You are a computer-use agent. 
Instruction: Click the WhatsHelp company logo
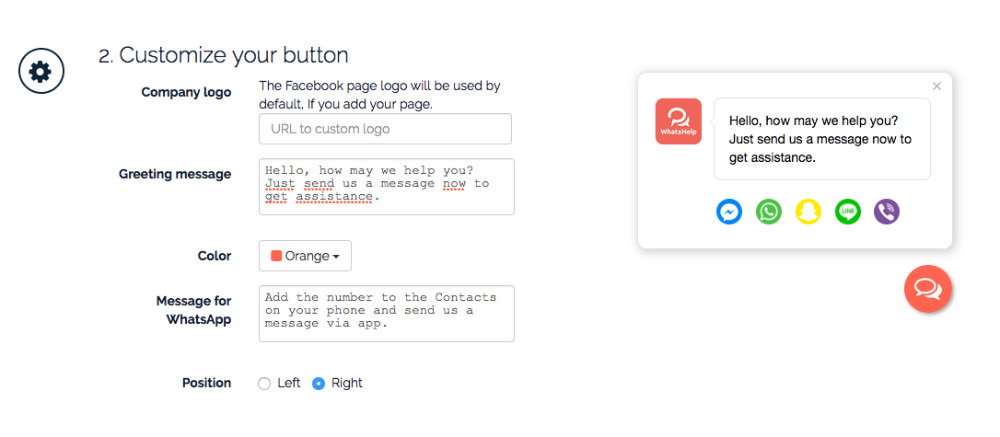(x=678, y=121)
